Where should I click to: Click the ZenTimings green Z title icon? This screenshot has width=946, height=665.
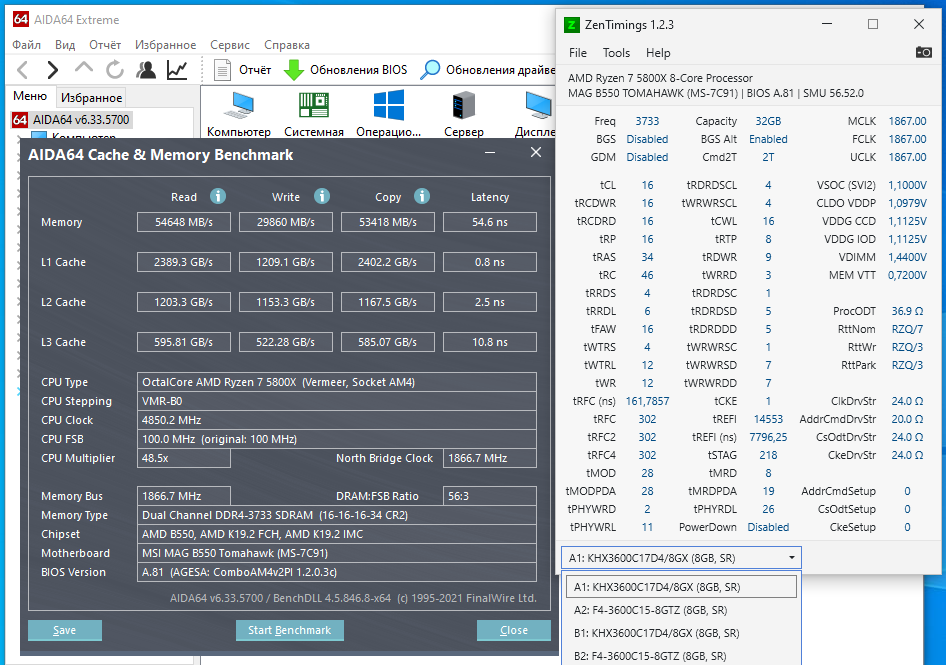pos(571,25)
